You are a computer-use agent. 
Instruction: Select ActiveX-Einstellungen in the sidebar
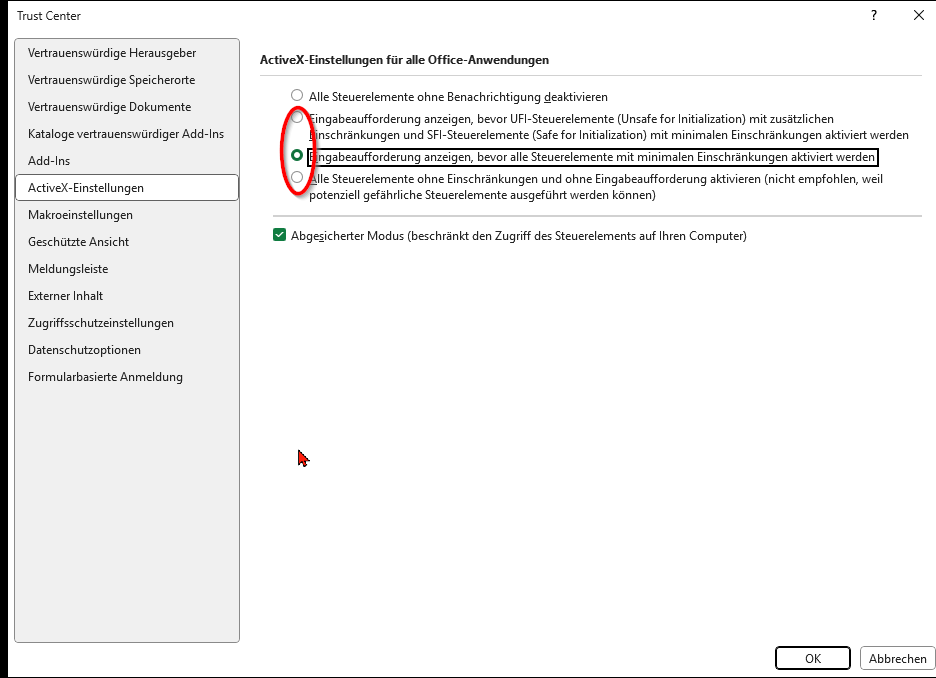tap(86, 188)
